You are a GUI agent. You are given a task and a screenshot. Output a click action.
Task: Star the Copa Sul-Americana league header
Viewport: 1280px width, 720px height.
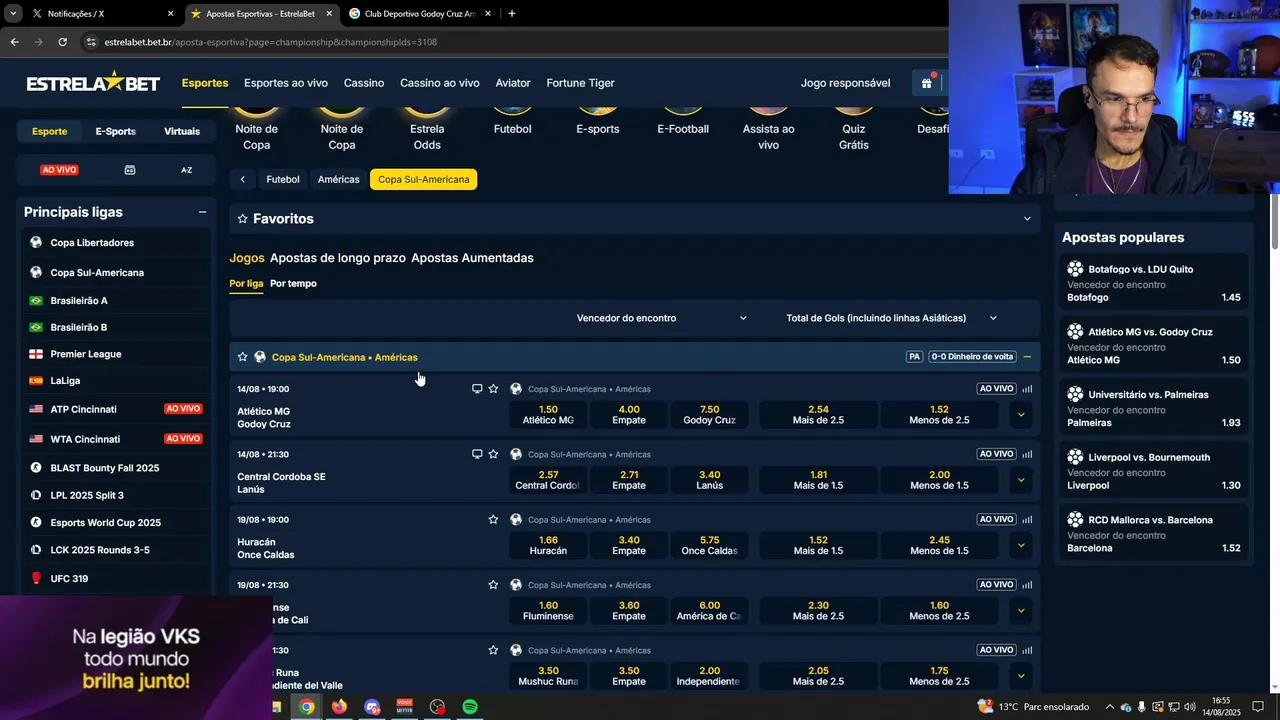[242, 357]
